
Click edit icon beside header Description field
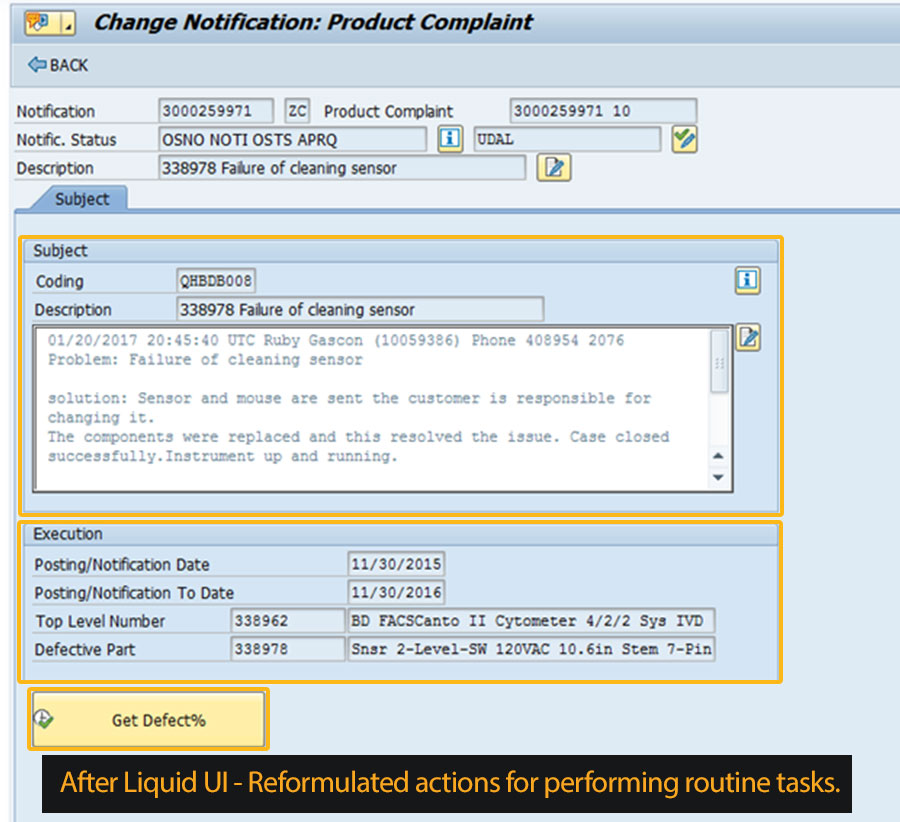[553, 168]
